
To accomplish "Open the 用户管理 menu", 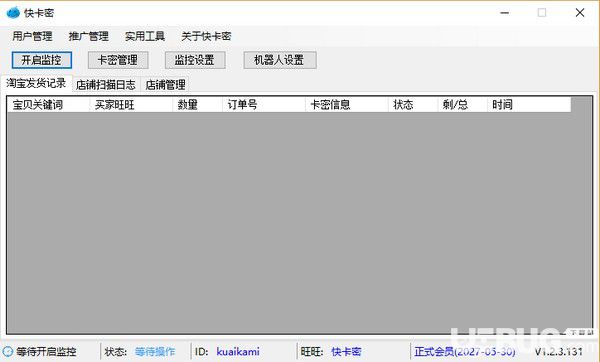I will [x=32, y=36].
